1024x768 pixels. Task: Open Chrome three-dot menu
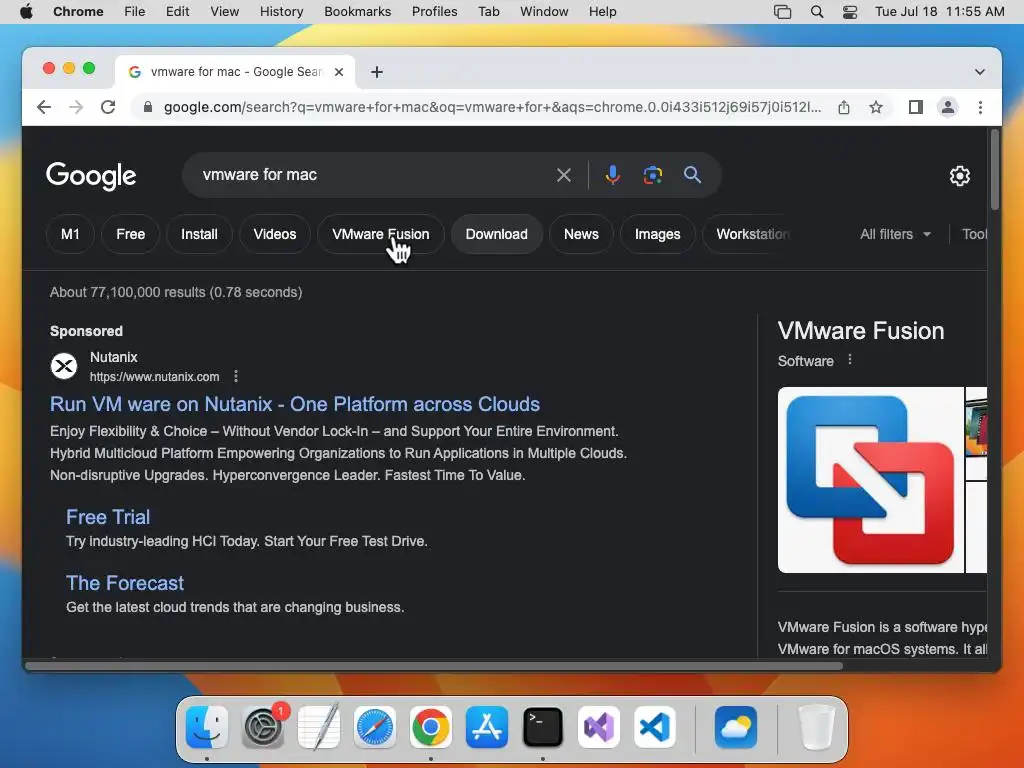click(x=980, y=107)
